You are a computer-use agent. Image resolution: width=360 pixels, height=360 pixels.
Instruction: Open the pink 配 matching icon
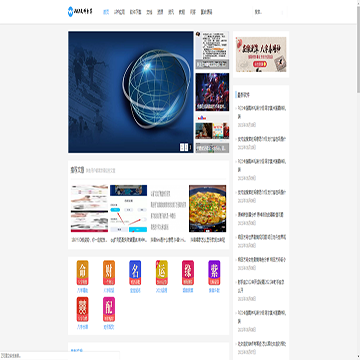coord(109,309)
